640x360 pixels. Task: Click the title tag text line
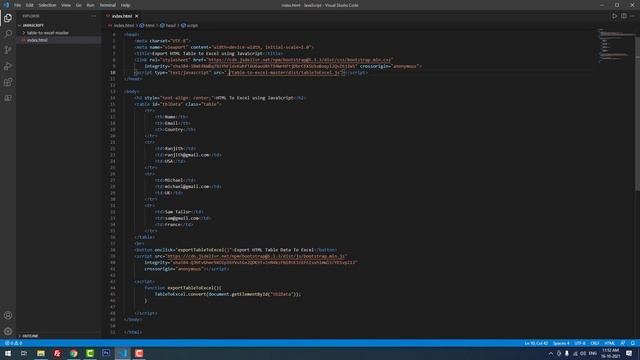(x=209, y=53)
